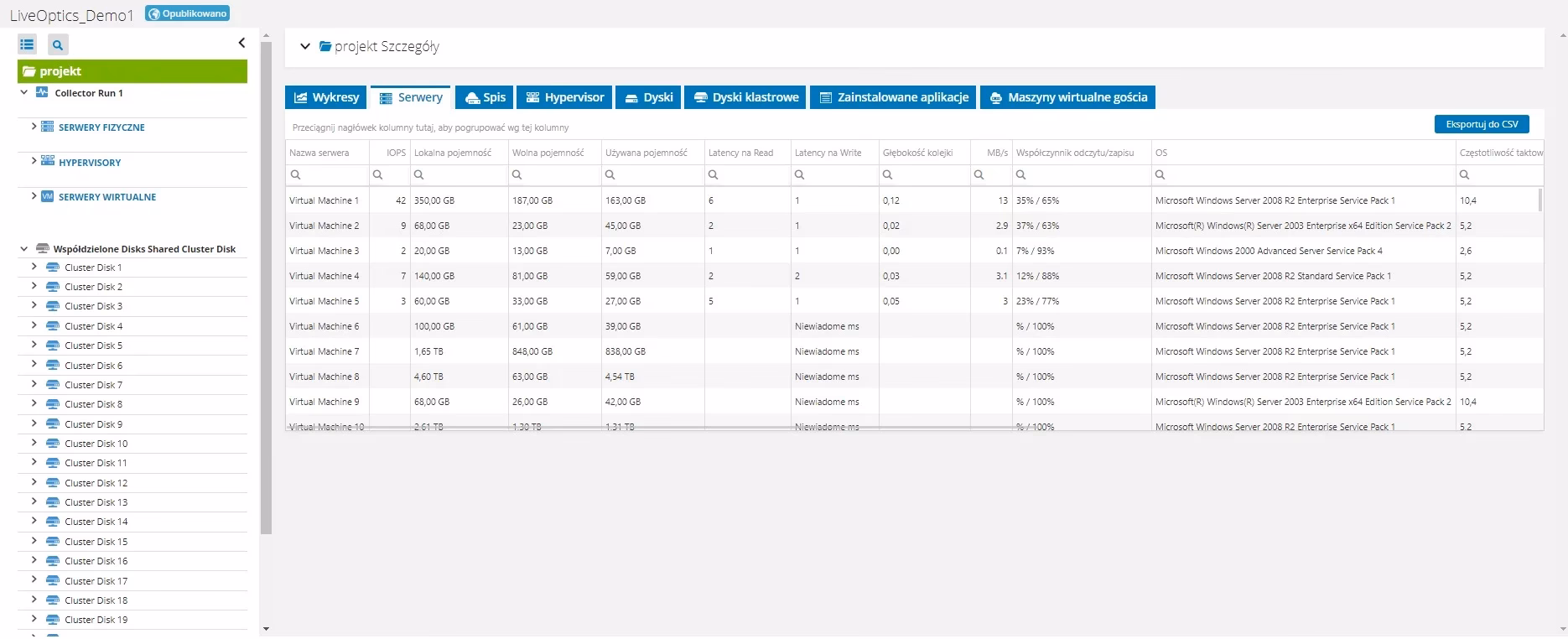The height and width of the screenshot is (639, 1568).
Task: Open the Zainstalowane aplikacje tab
Action: [x=893, y=97]
